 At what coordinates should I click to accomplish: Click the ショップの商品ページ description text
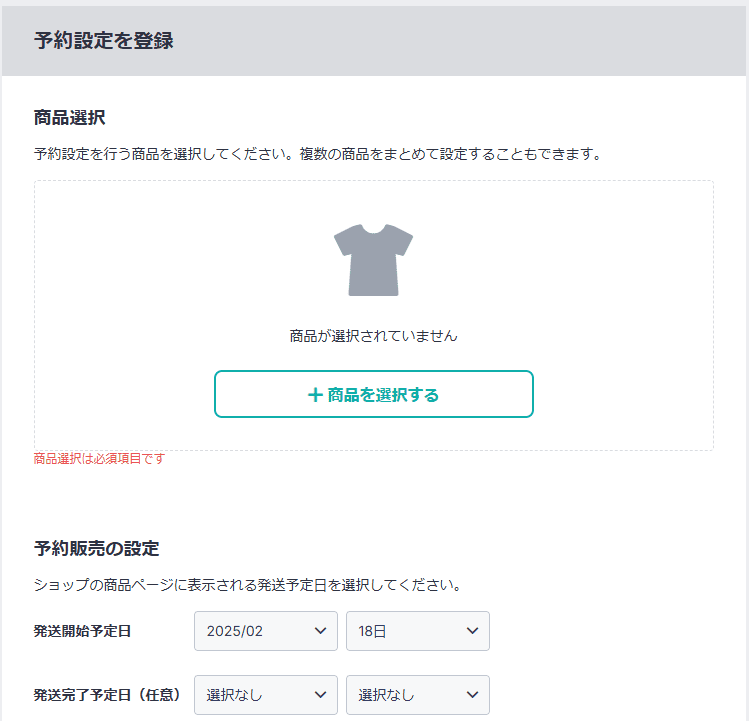[x=247, y=585]
